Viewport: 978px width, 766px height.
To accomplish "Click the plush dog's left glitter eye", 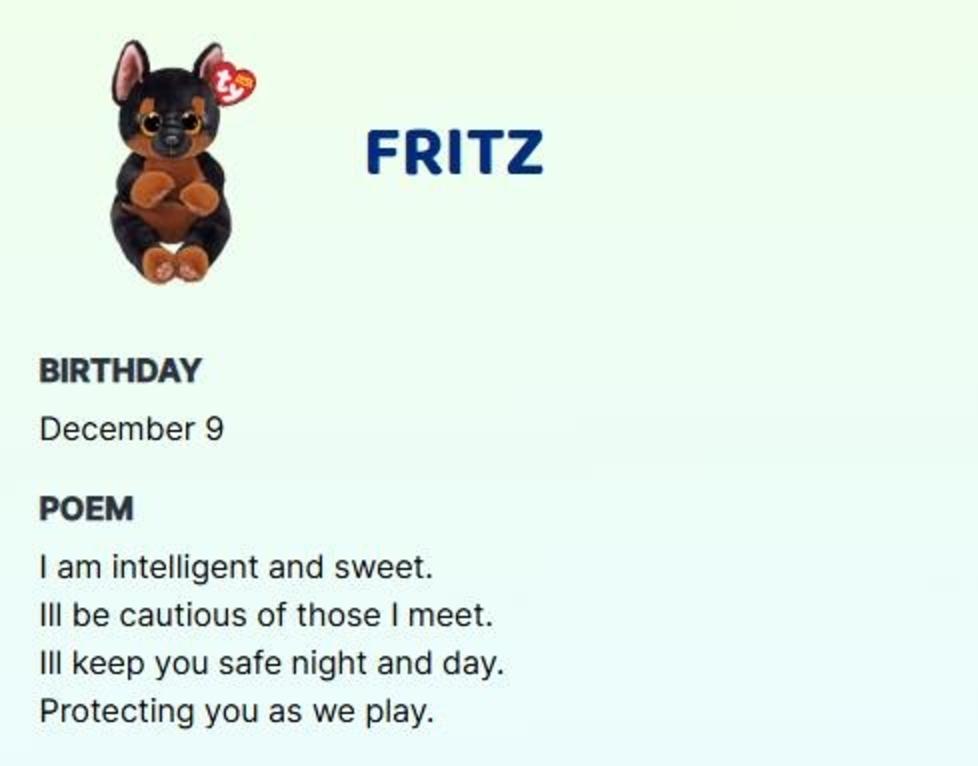I will point(151,123).
